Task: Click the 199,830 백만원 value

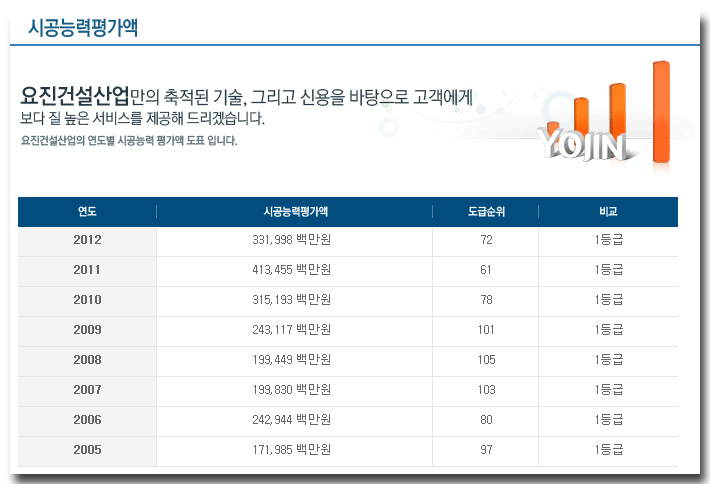Action: (x=292, y=389)
